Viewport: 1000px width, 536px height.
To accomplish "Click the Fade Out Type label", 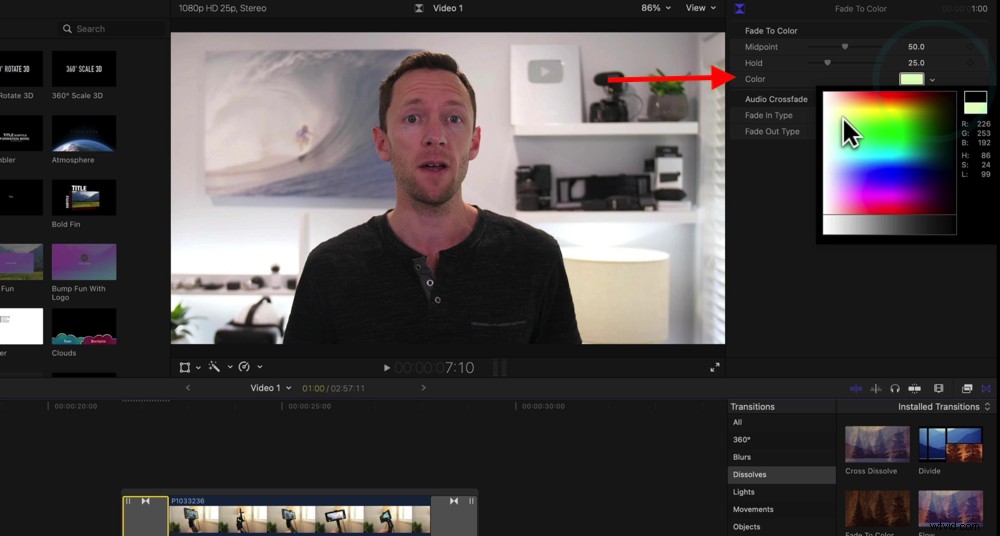I will [772, 131].
